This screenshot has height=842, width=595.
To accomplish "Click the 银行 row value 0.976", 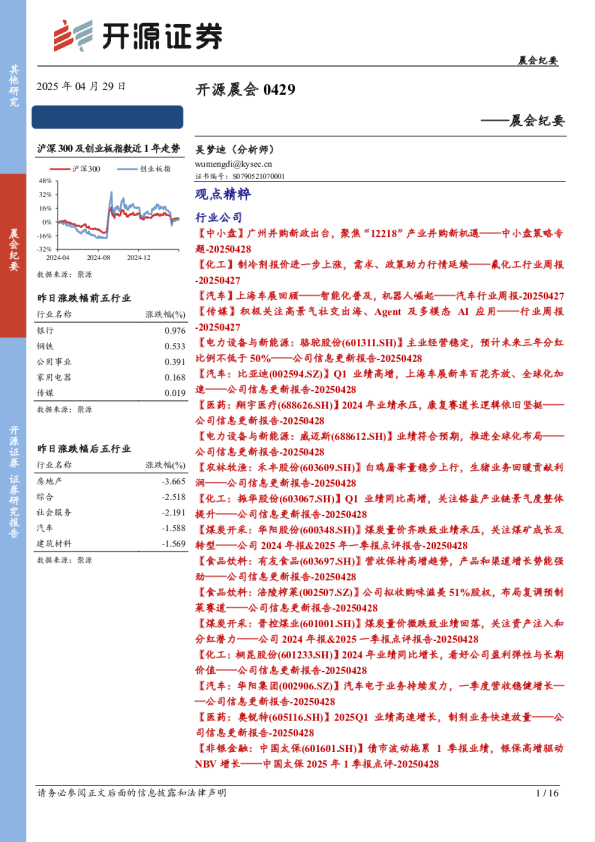I will click(175, 331).
